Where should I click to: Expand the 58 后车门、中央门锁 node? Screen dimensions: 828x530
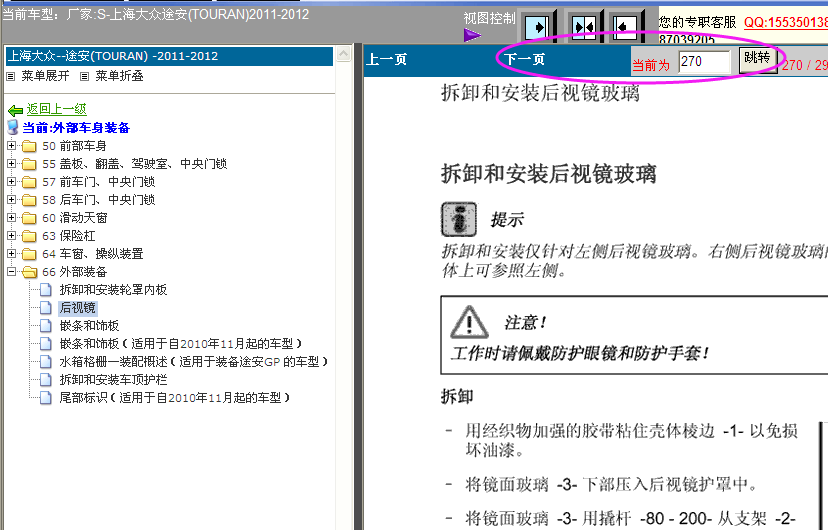(x=11, y=199)
